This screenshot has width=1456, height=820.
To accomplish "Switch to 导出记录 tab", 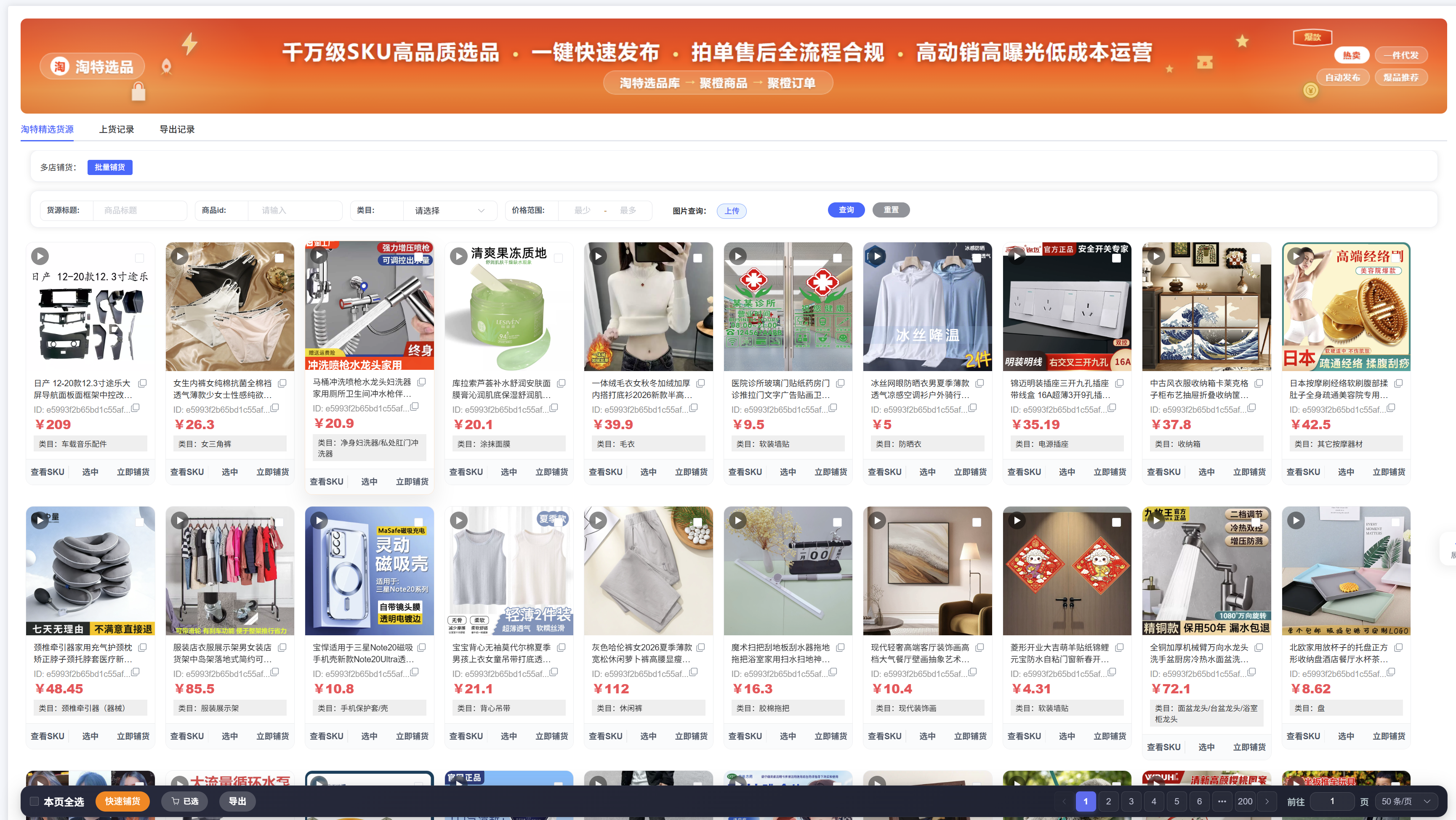I will (x=177, y=130).
